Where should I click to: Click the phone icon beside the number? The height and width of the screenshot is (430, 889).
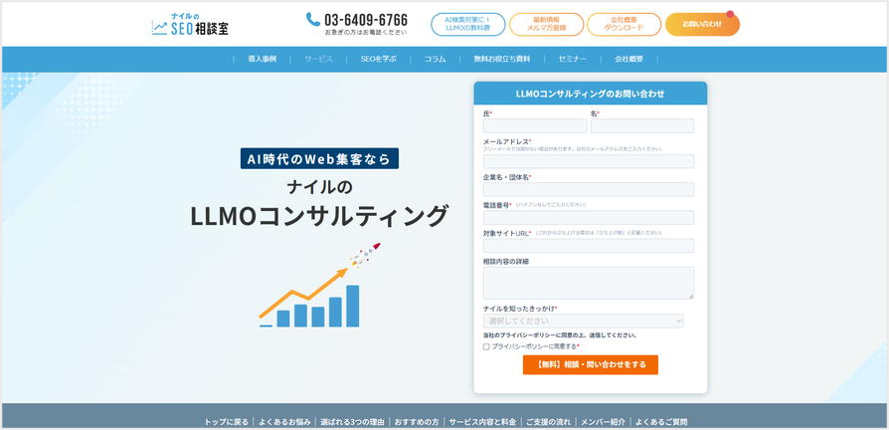click(313, 19)
